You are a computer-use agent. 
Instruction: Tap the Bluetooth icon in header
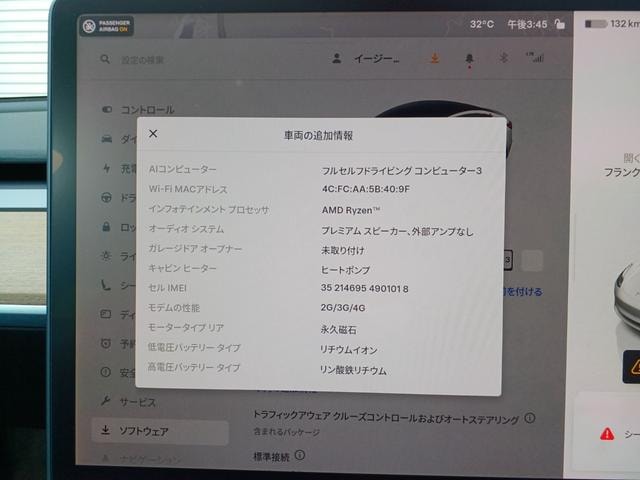coord(503,58)
